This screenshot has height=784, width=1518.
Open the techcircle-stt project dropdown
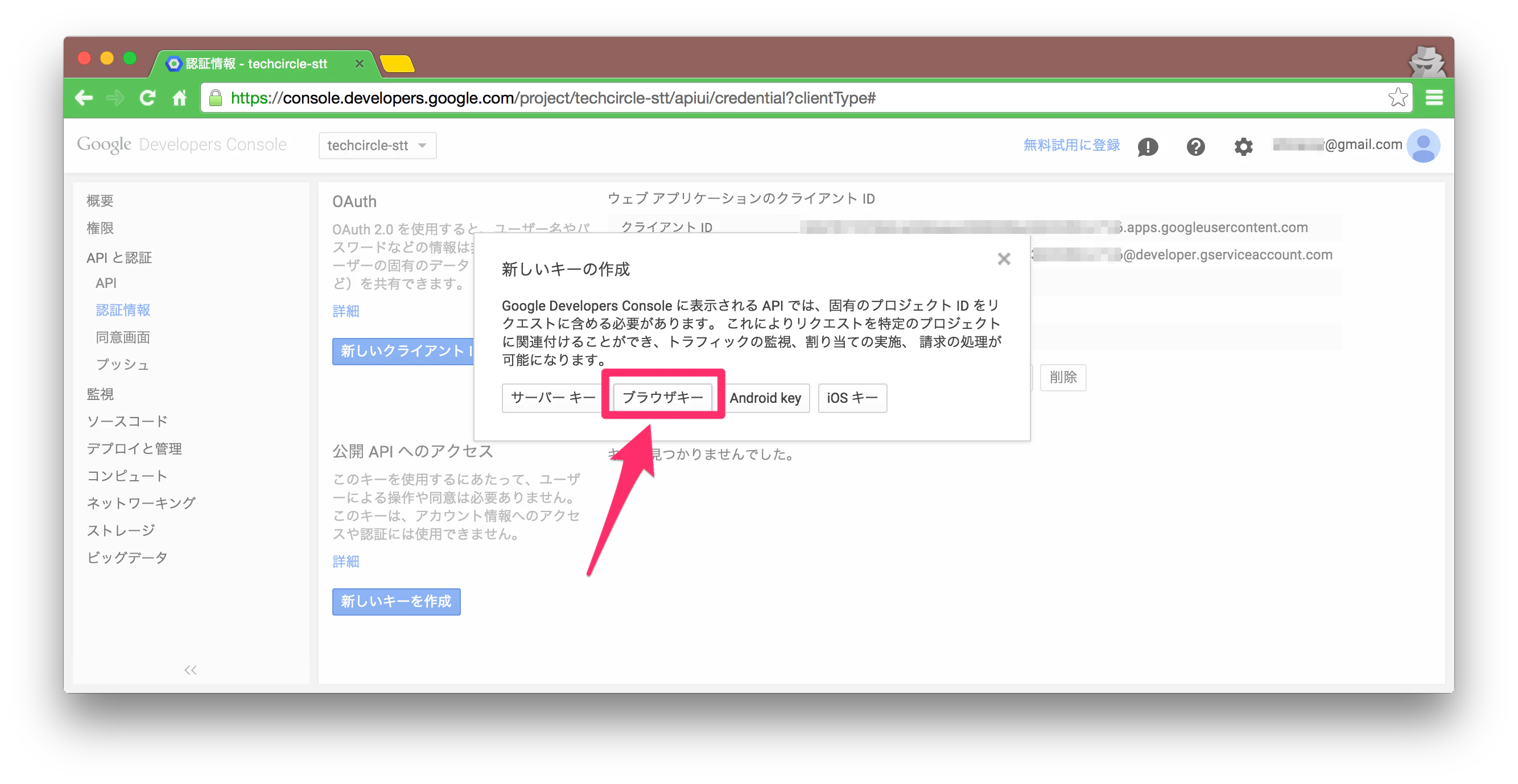(377, 146)
